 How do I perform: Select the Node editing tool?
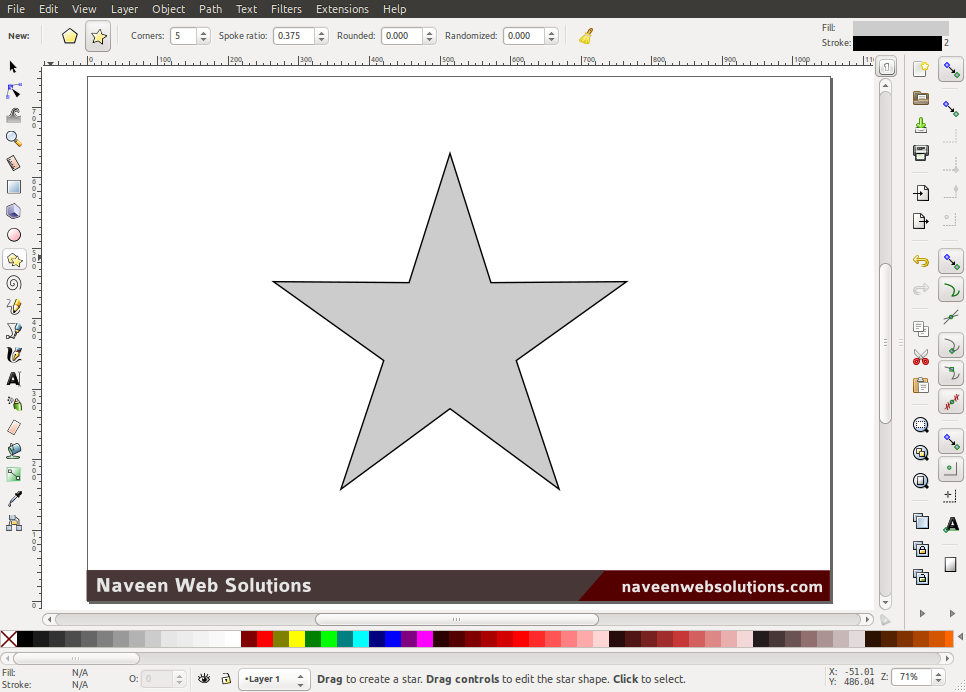pyautogui.click(x=14, y=90)
